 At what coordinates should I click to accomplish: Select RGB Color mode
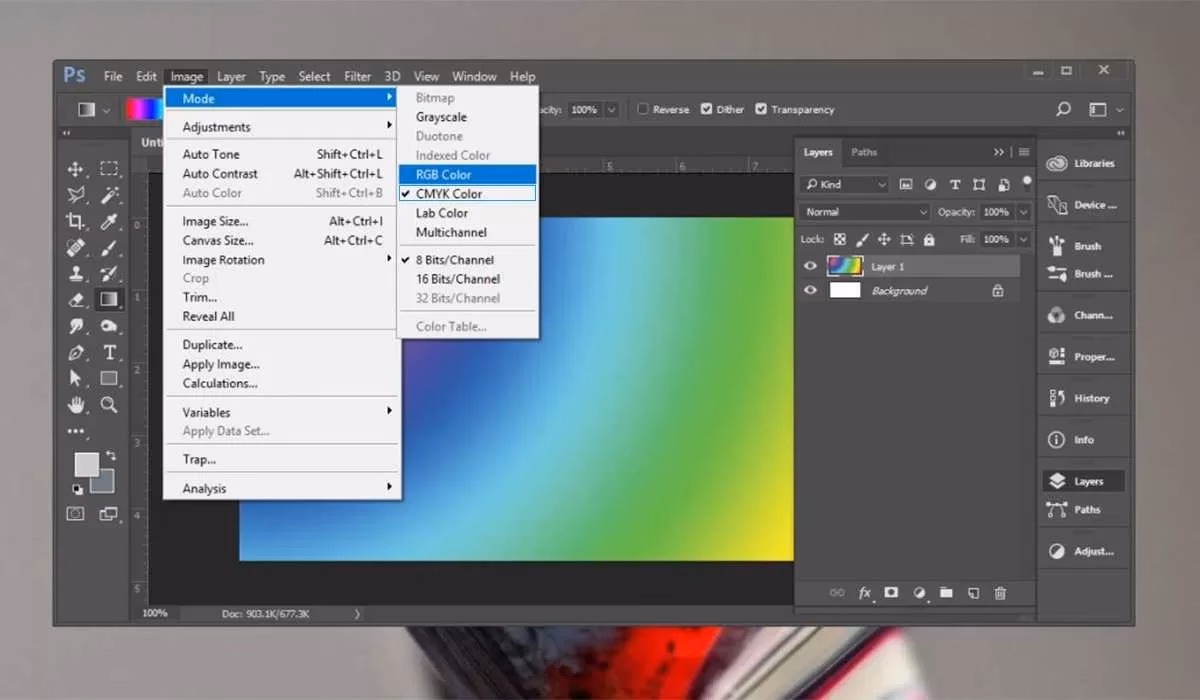point(443,174)
